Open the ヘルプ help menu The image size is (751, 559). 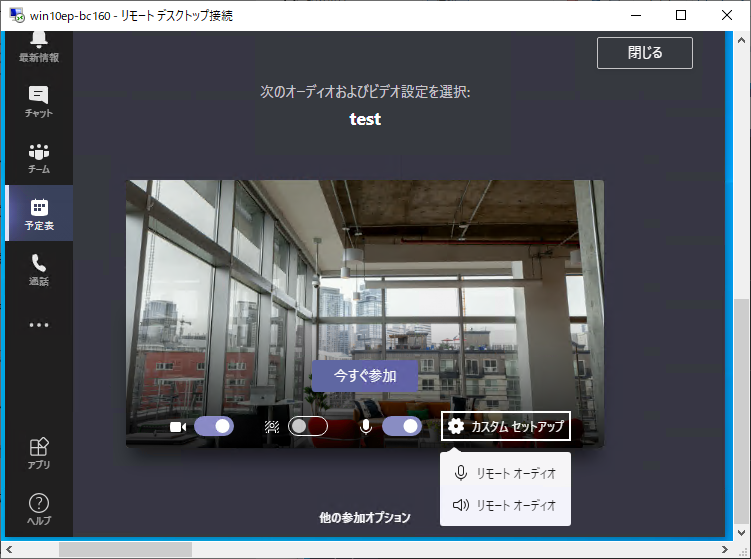click(39, 510)
